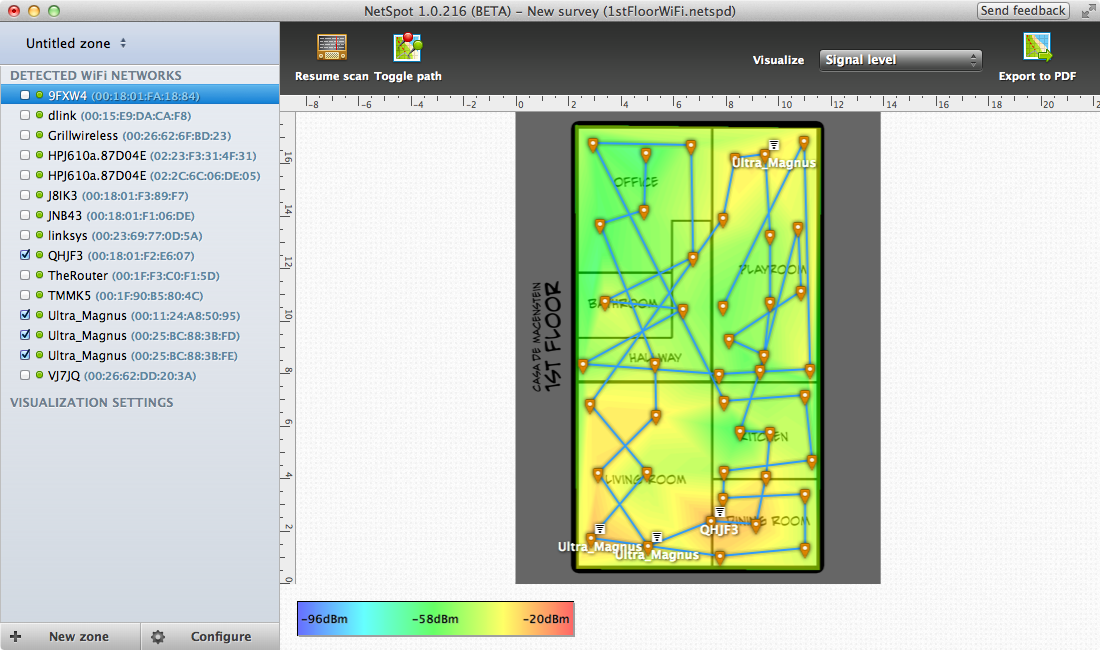
Task: Click the Resume scan icon
Action: (x=331, y=48)
